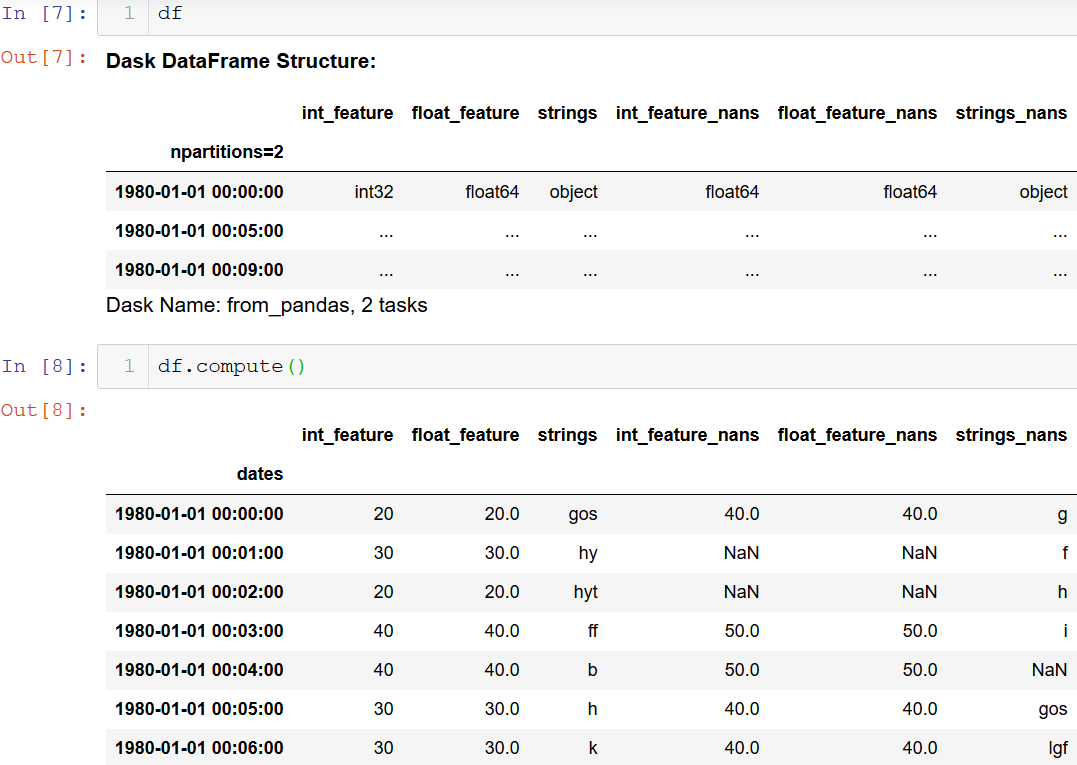Click the code cell containing df
This screenshot has width=1077, height=765.
[x=587, y=16]
